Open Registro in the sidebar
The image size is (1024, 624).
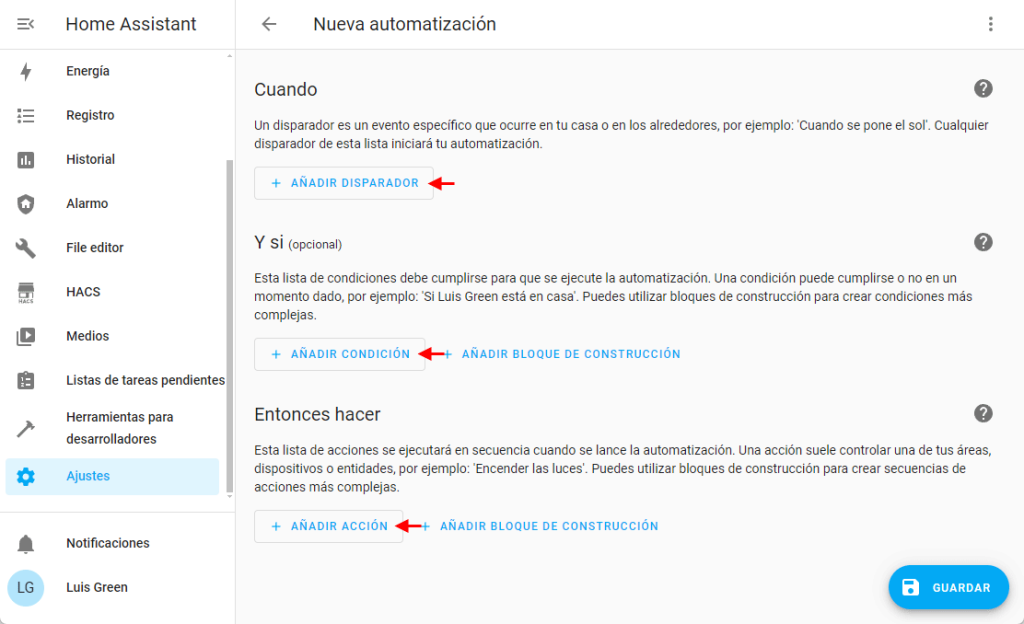tap(90, 115)
